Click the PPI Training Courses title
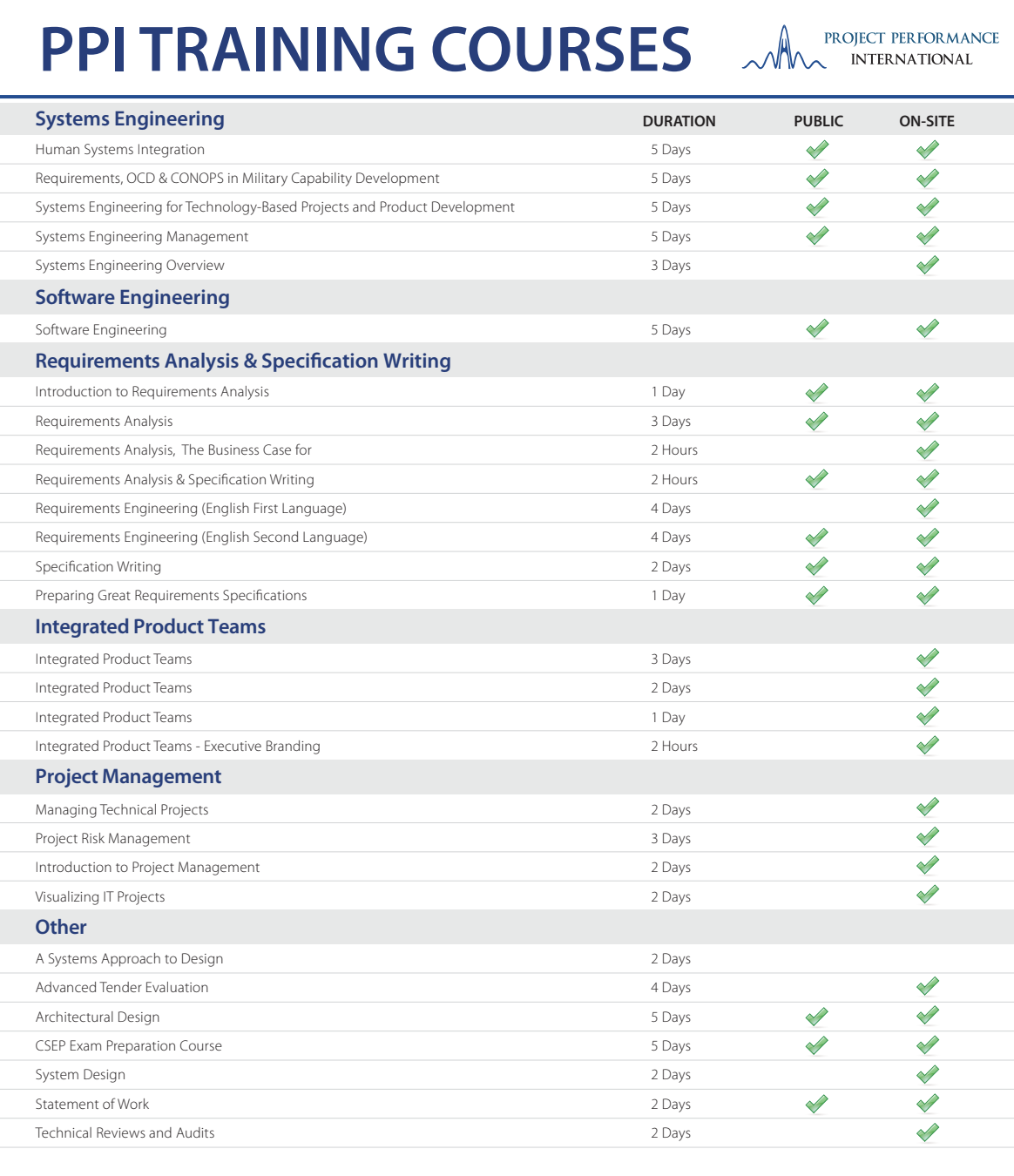The width and height of the screenshot is (1014, 1176). (x=366, y=49)
